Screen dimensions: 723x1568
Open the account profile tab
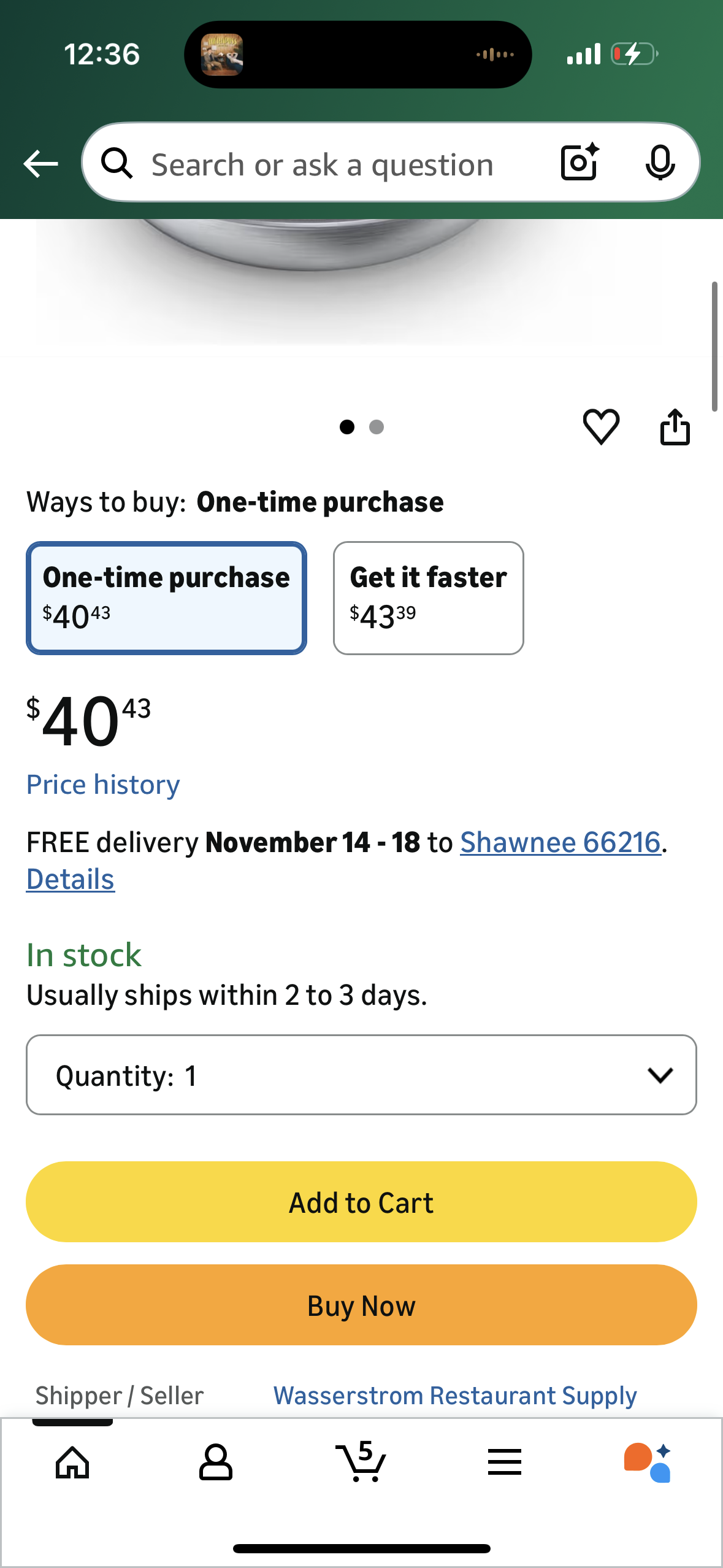[x=216, y=1462]
